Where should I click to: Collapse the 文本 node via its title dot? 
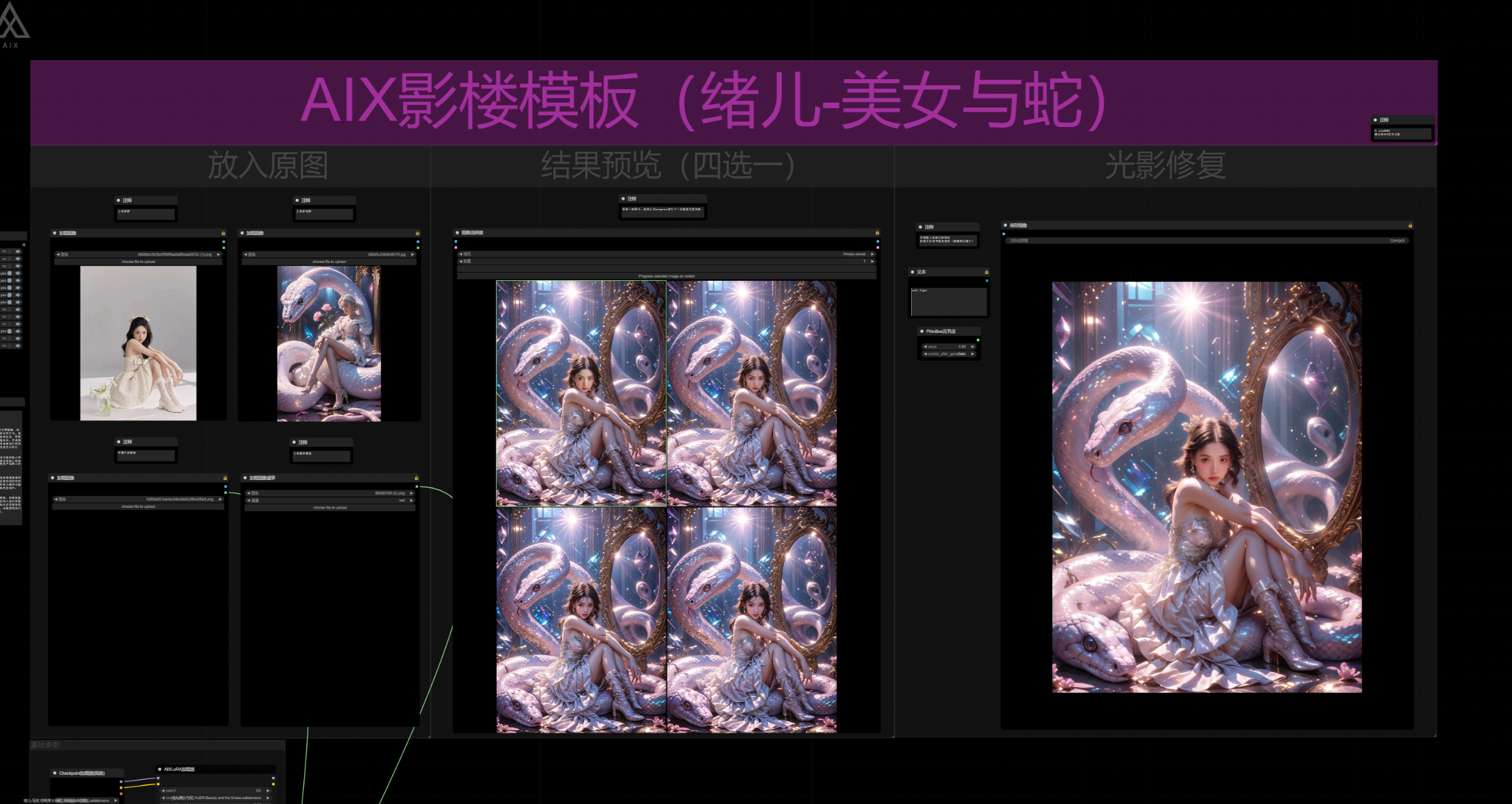pos(912,272)
